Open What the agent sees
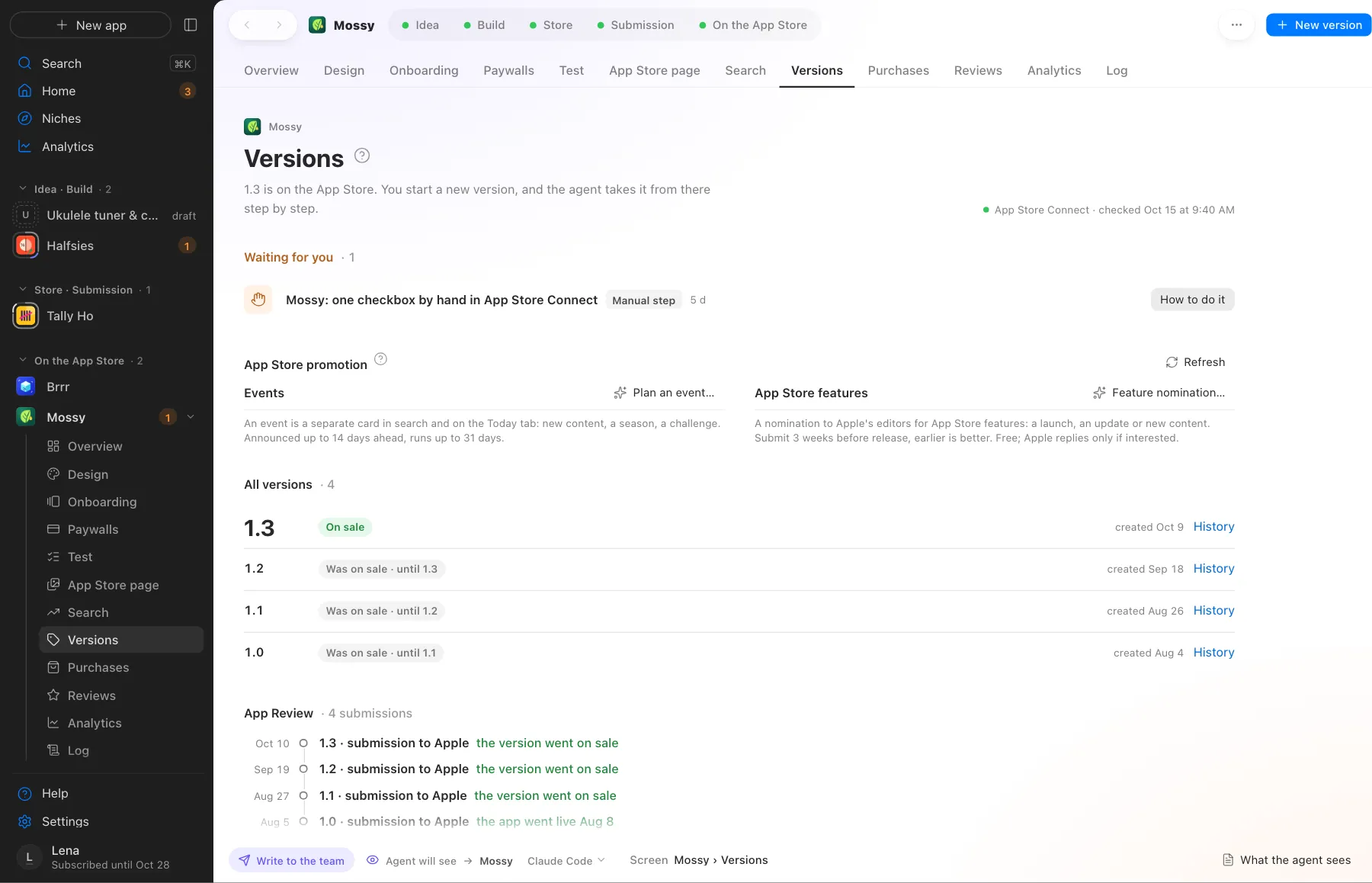1372x883 pixels. point(1287,860)
